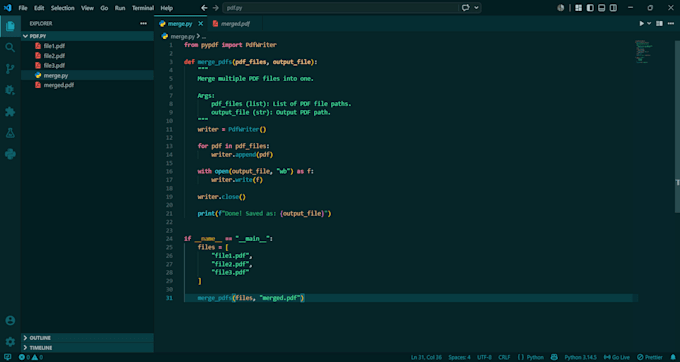This screenshot has height=362, width=680.
Task: Collapse the PDF.PY folder section
Action: click(87, 36)
